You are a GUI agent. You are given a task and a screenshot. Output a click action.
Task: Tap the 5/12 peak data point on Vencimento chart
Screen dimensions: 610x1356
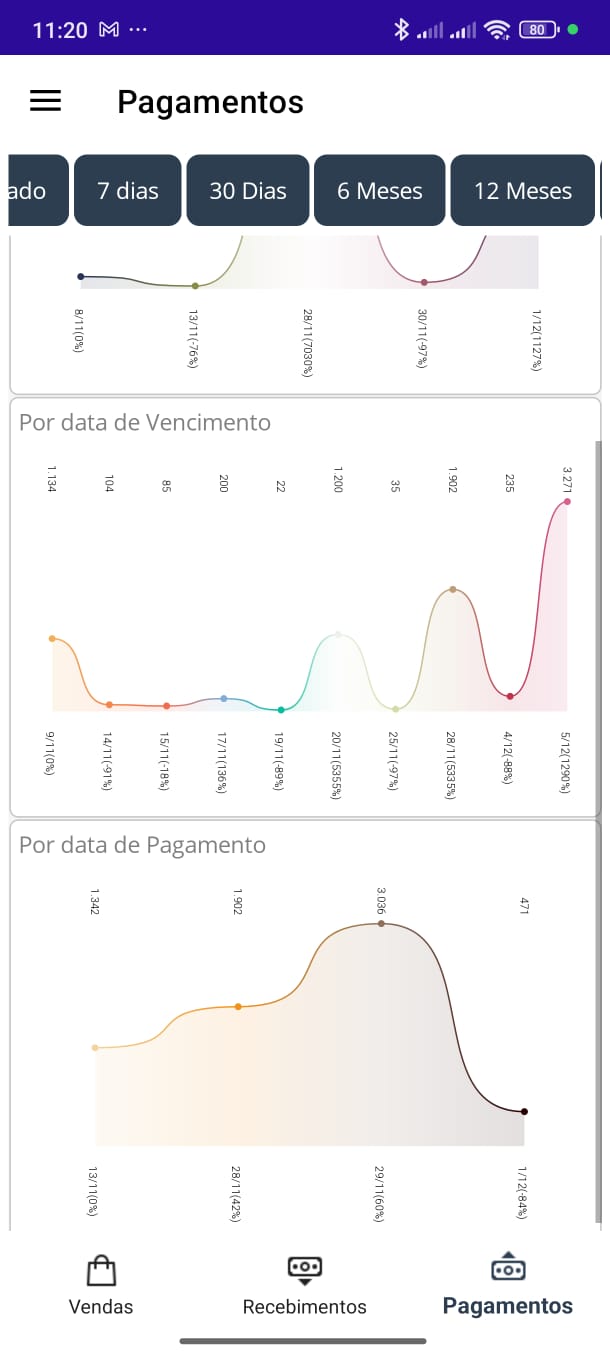[567, 502]
